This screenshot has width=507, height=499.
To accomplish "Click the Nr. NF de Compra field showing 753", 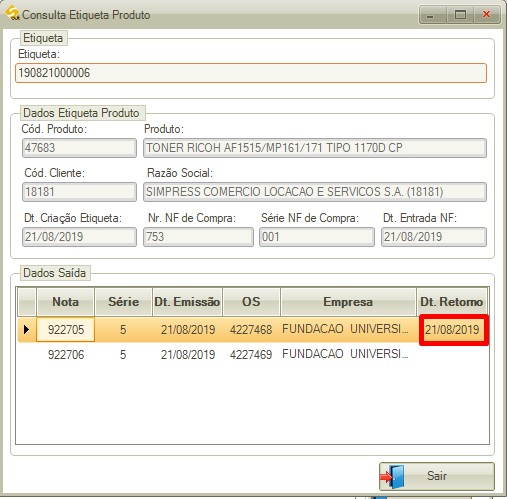I will [198, 237].
